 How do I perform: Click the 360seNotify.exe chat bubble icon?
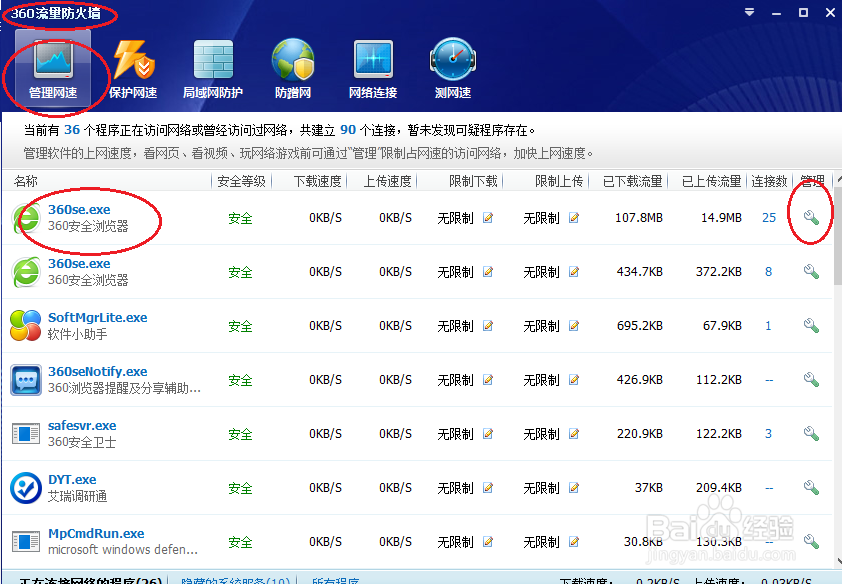click(26, 379)
